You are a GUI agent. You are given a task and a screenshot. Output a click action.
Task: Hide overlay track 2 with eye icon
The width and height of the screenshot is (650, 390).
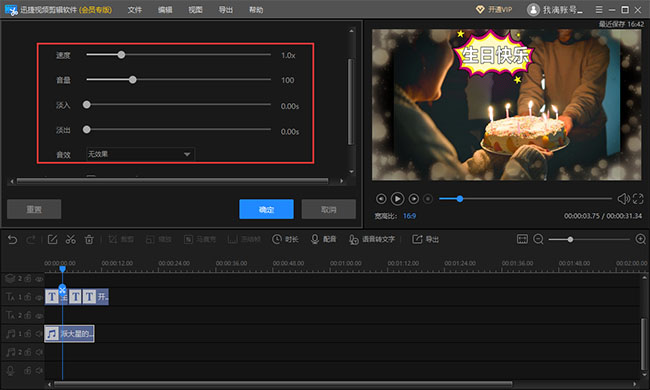coord(39,279)
